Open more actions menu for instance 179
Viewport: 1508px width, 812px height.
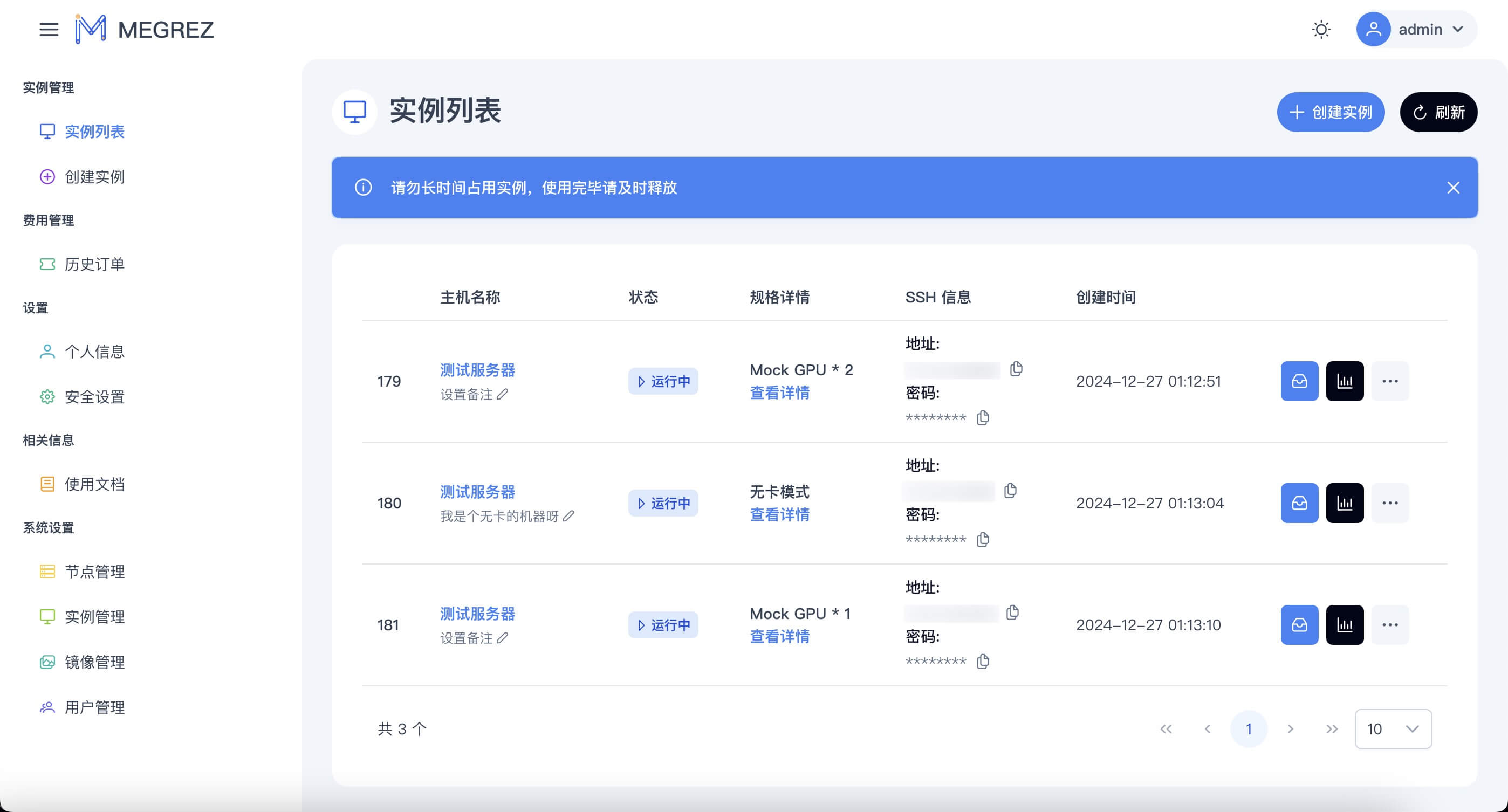tap(1390, 381)
